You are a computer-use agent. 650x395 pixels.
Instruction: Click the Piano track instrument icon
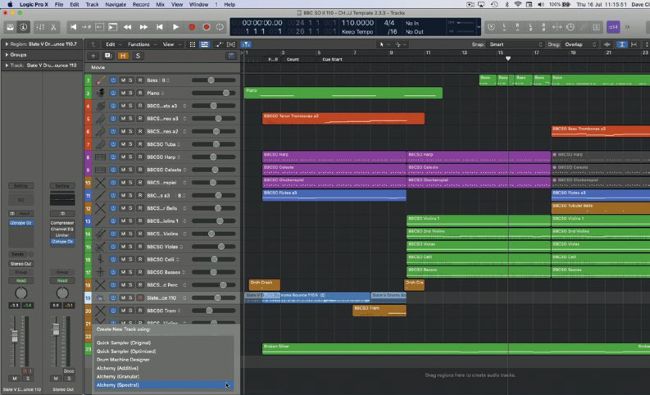coord(100,93)
